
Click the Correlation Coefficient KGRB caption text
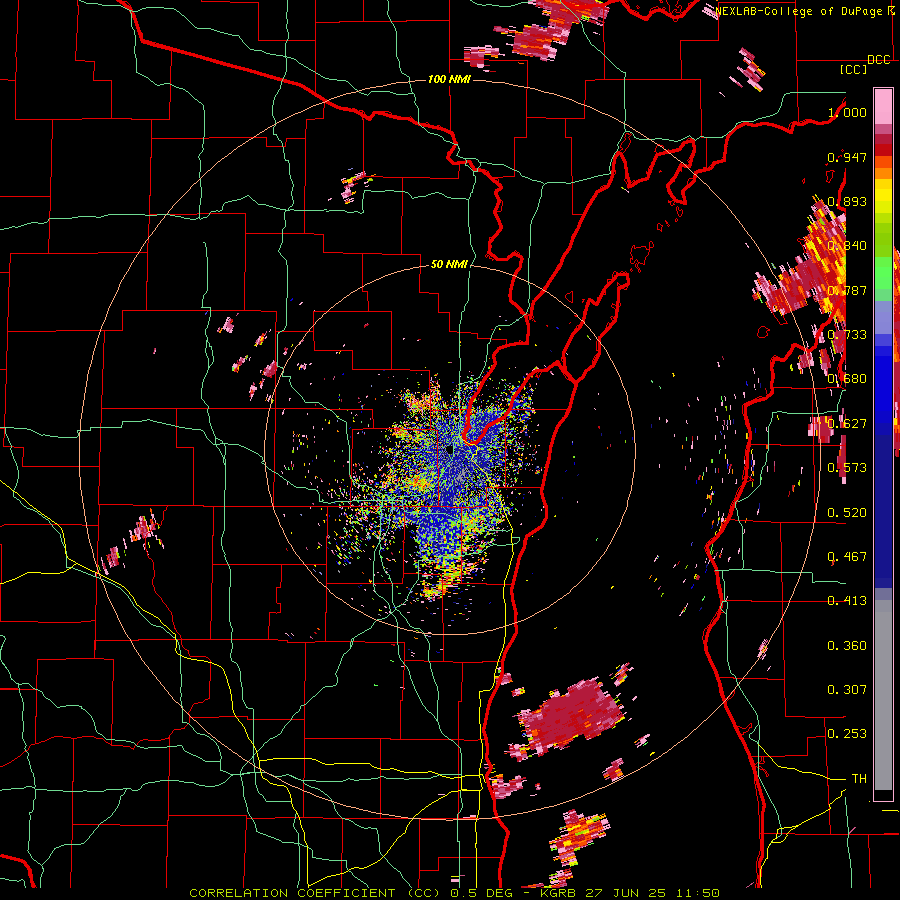[454, 893]
